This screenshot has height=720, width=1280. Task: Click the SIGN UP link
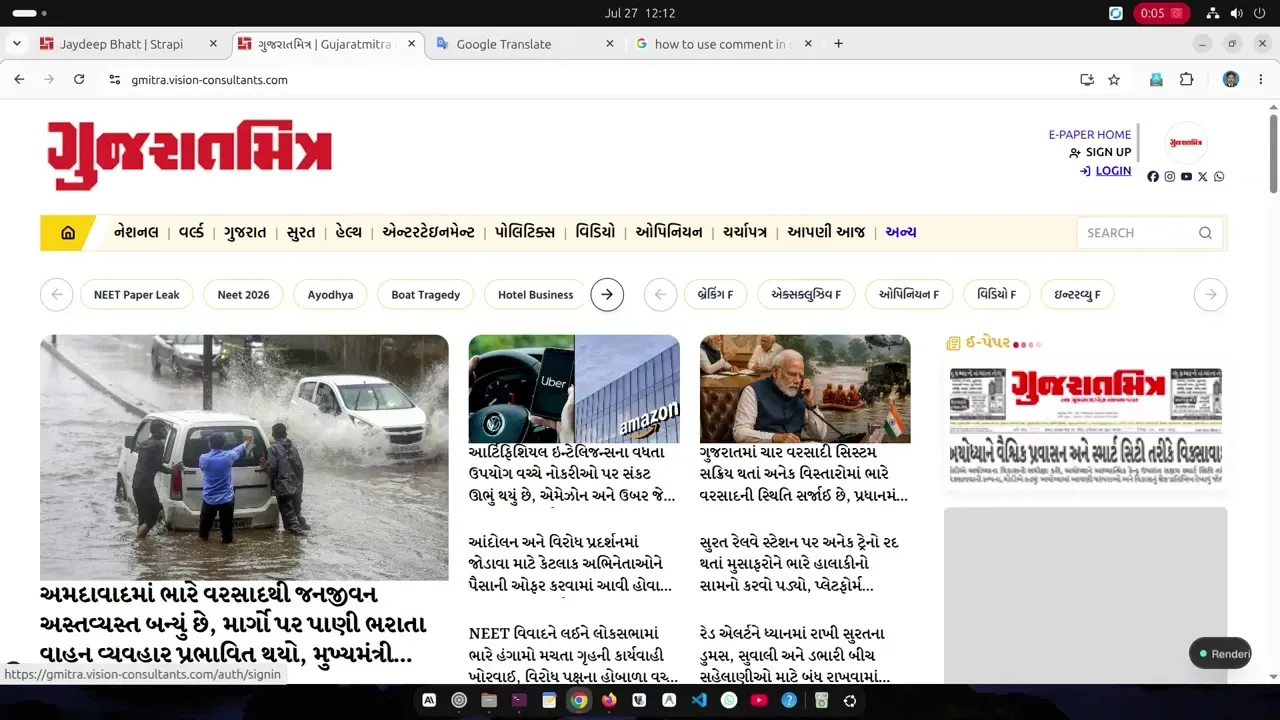pyautogui.click(x=1108, y=153)
